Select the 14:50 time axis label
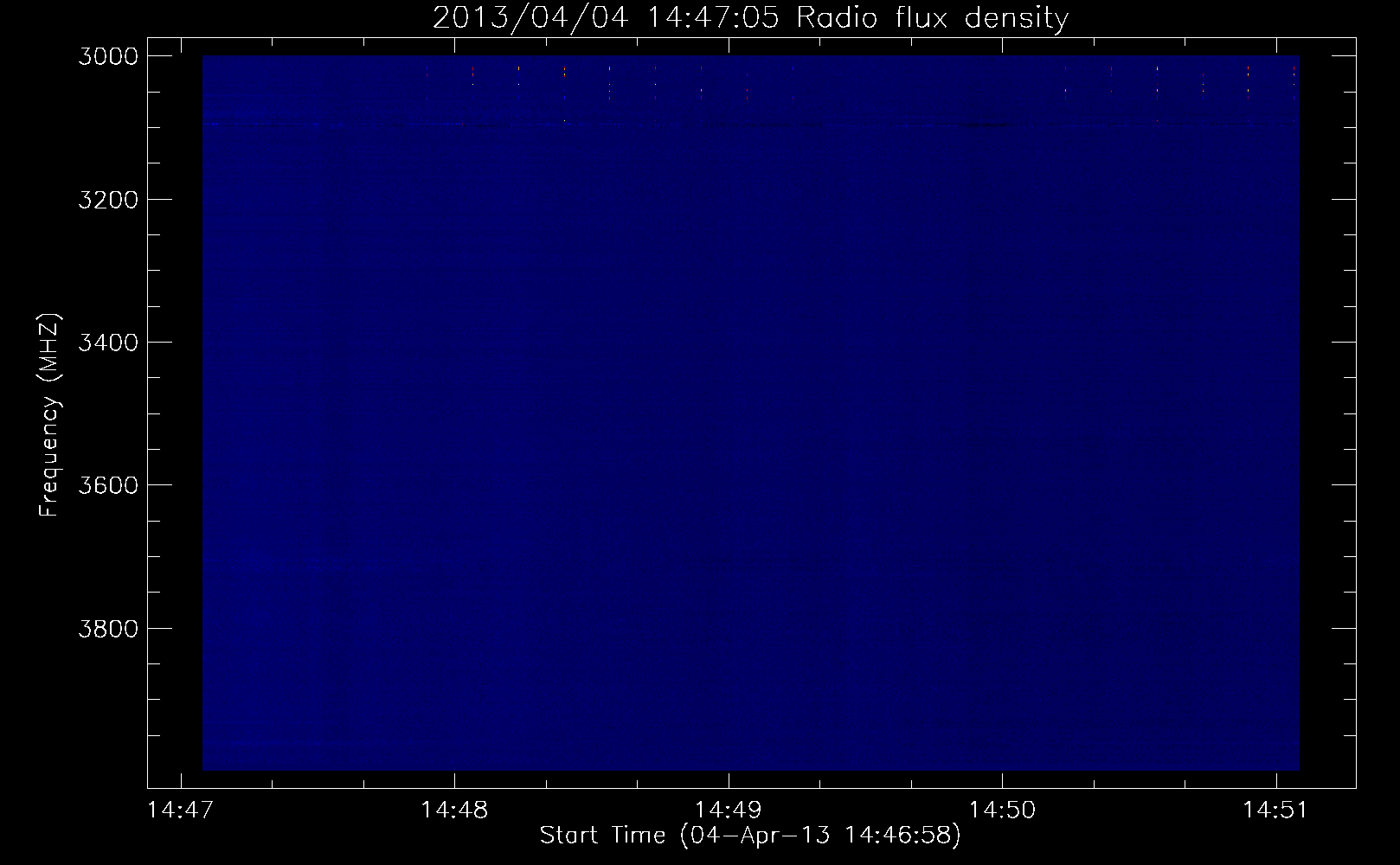Screen dimensions: 1400x865 1002,810
